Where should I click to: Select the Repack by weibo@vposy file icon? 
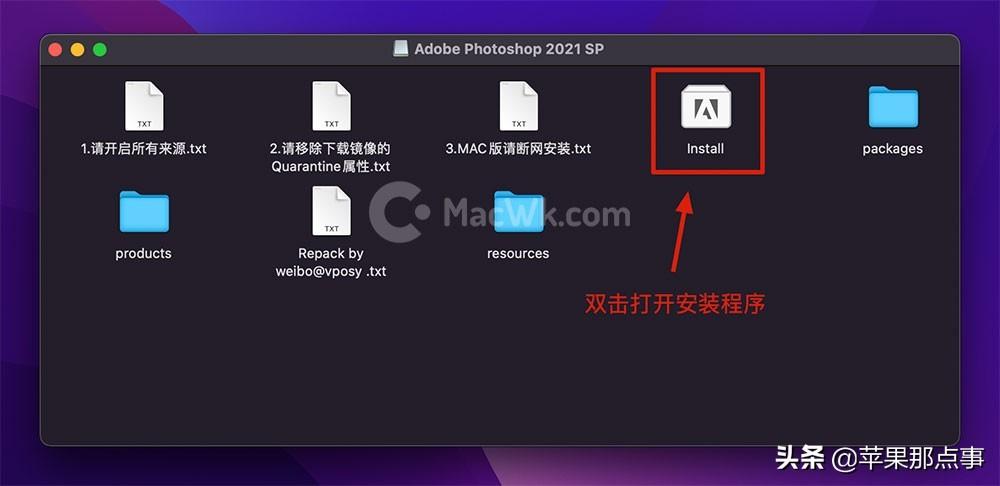(x=331, y=210)
